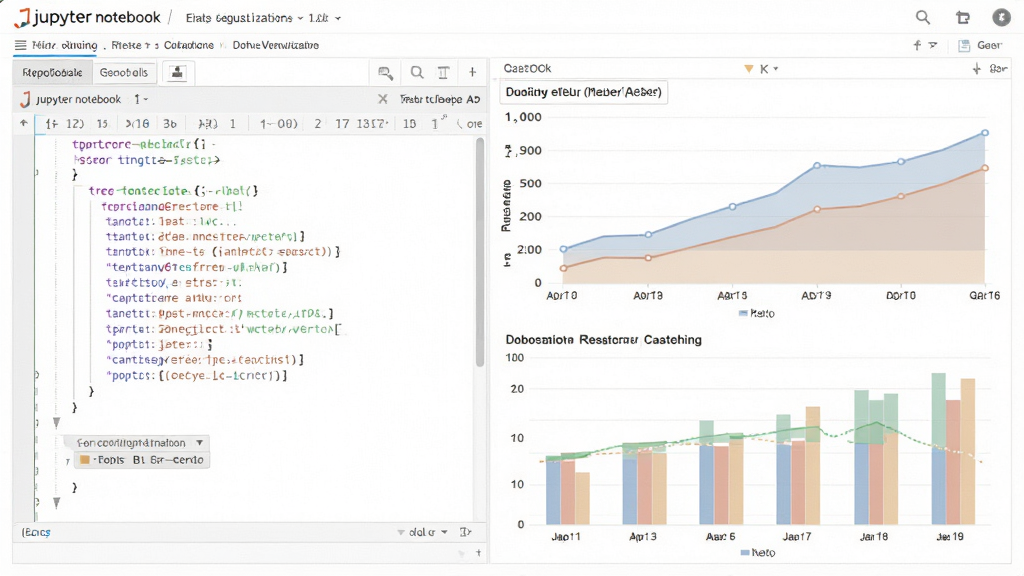Click the up arrow at the ruler row start
This screenshot has width=1024, height=576.
(x=24, y=123)
